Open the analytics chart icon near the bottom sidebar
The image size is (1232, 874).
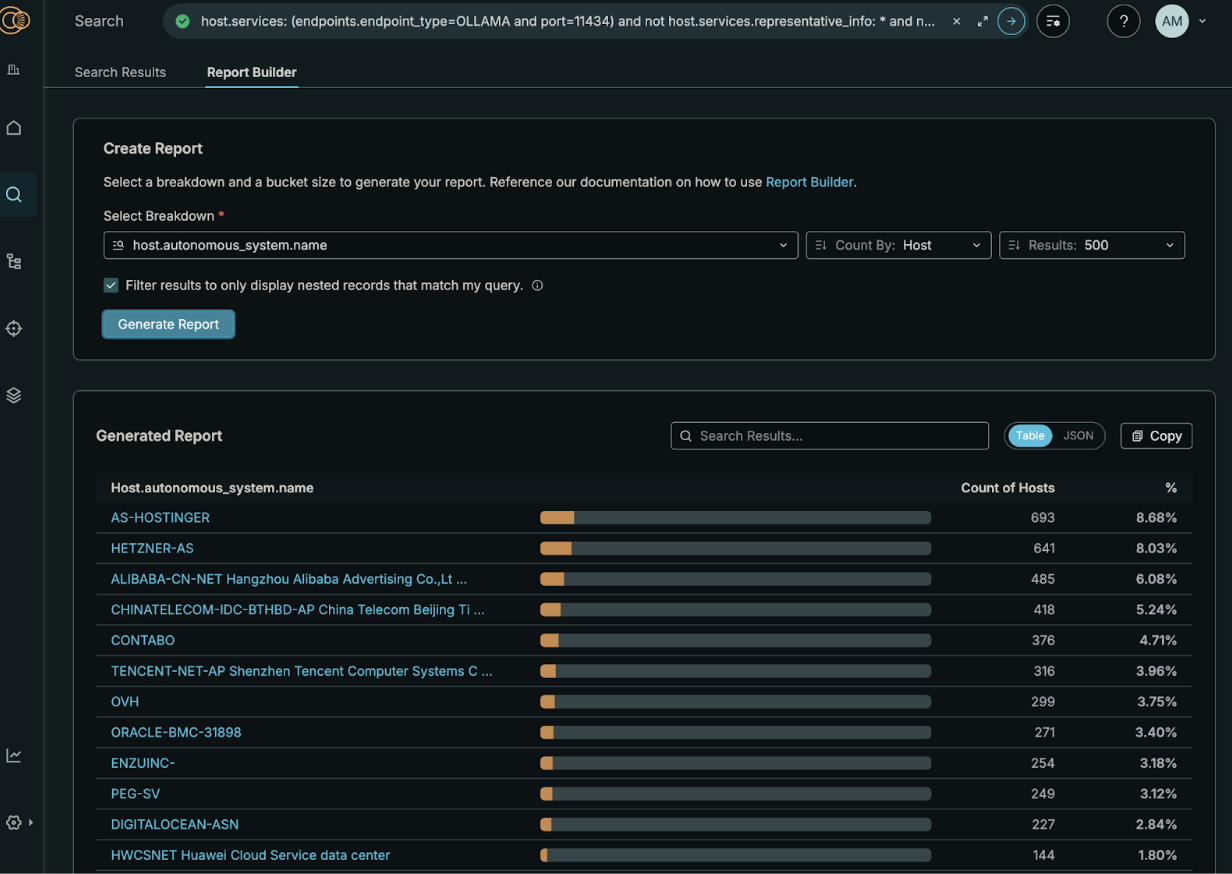point(14,755)
